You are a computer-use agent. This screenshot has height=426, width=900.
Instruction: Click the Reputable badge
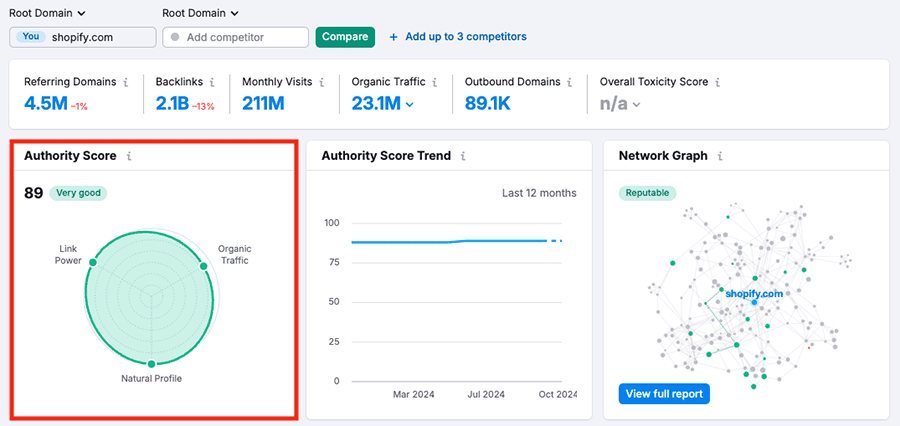647,193
